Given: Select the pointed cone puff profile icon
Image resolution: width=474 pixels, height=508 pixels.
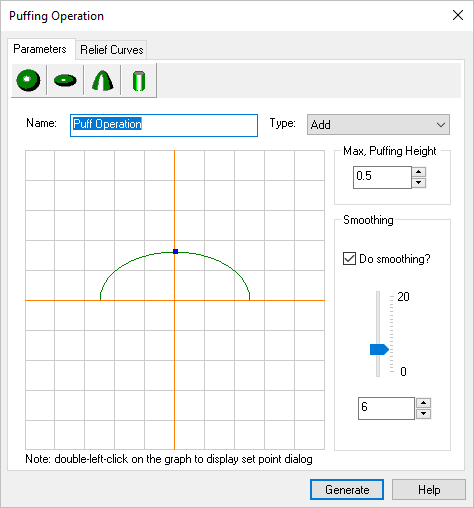Looking at the screenshot, I should coord(102,80).
